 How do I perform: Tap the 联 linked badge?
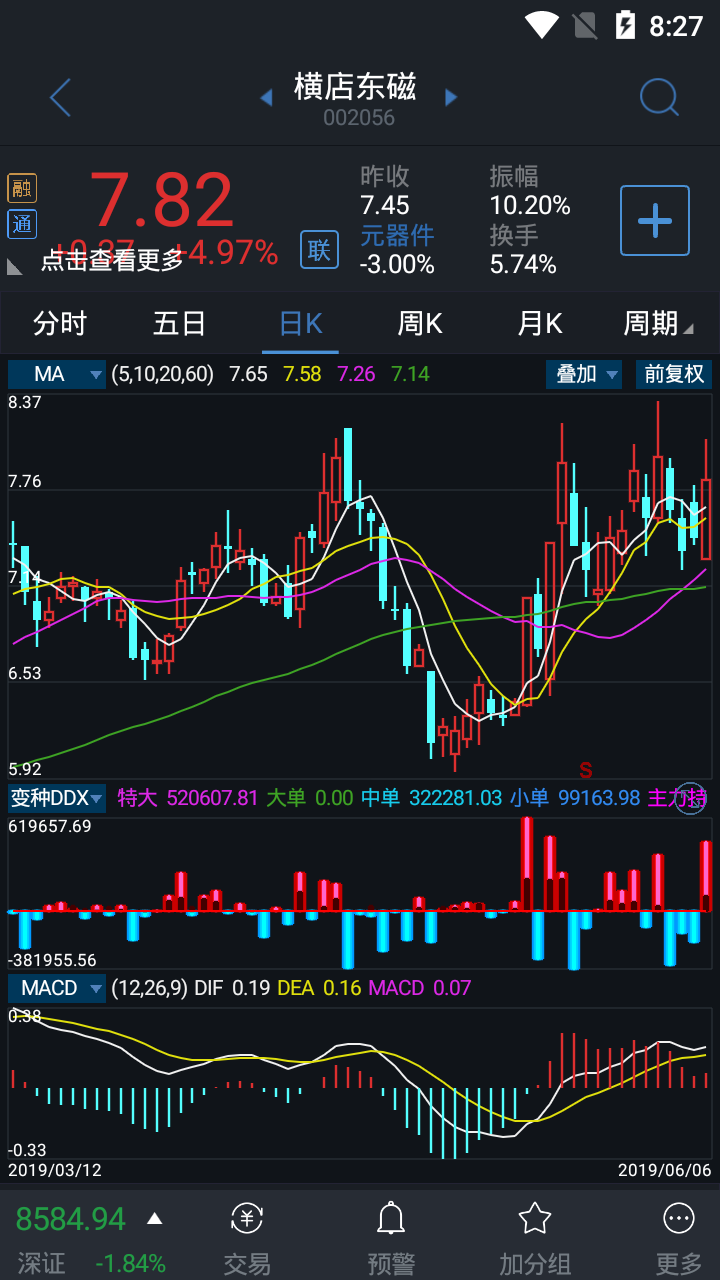[x=319, y=249]
